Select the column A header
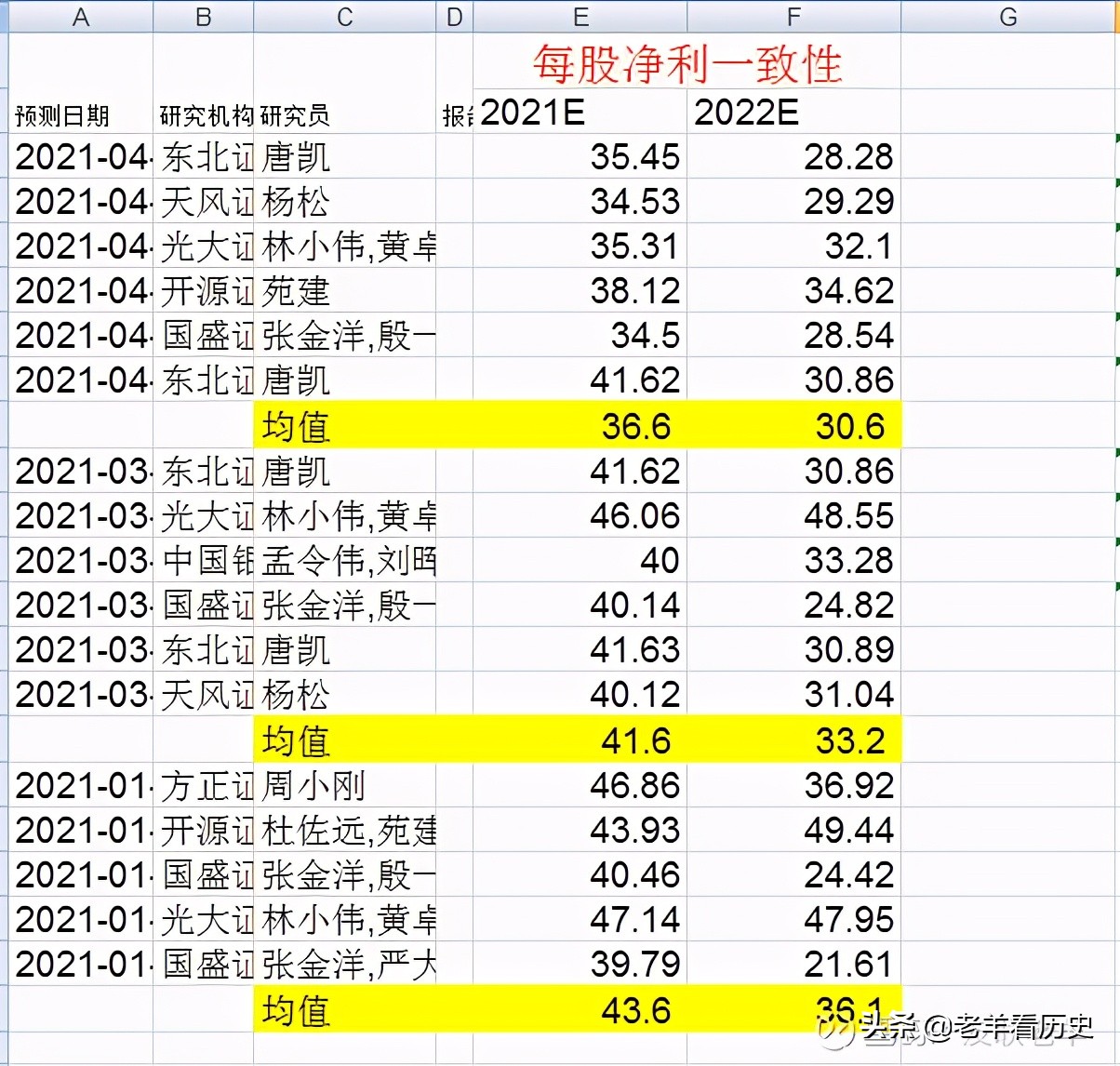Screen dimensions: 1120x1066 (80, 15)
